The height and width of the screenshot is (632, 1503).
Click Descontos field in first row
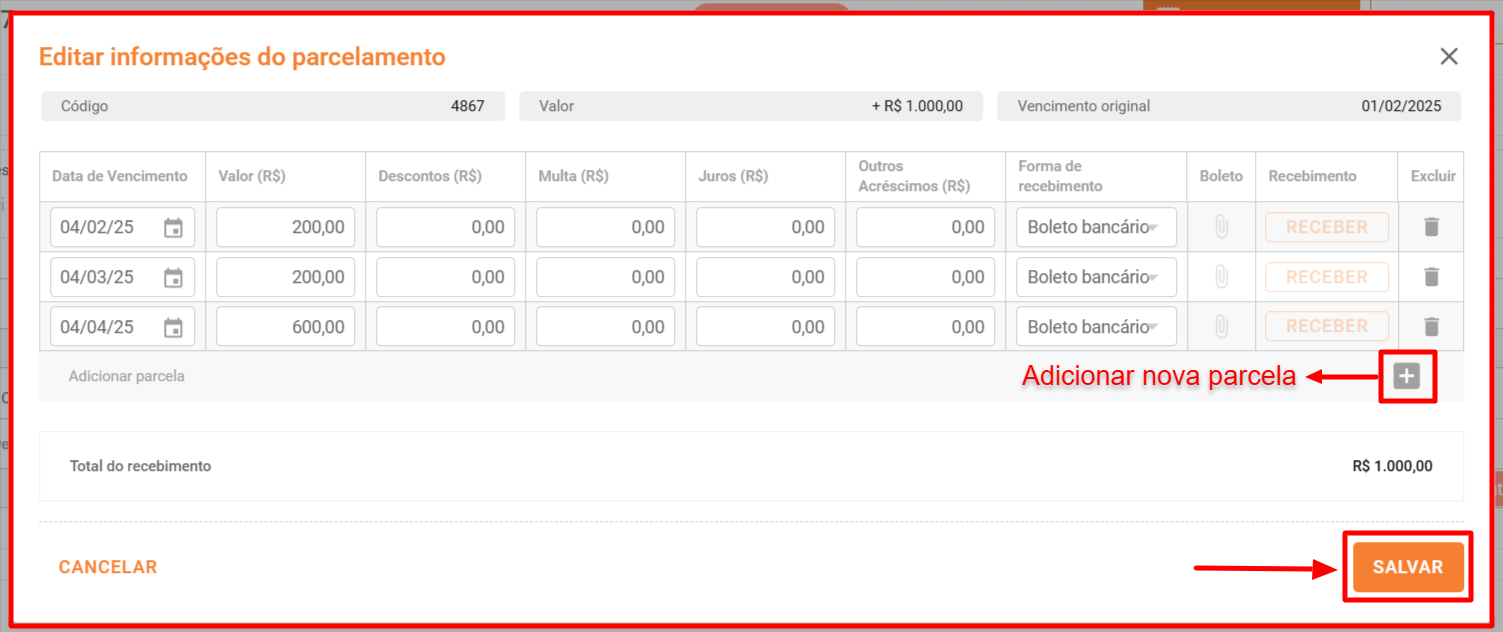pyautogui.click(x=445, y=227)
